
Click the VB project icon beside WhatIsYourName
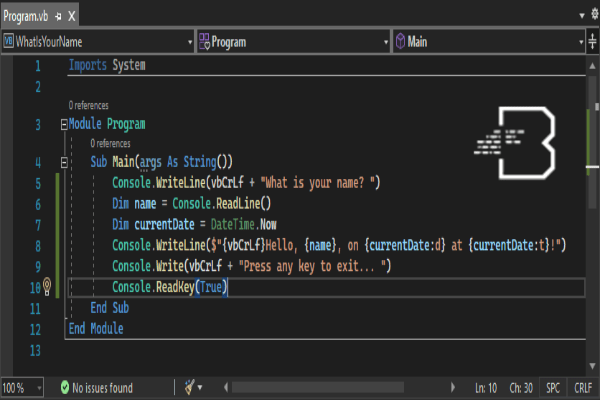[x=8, y=41]
